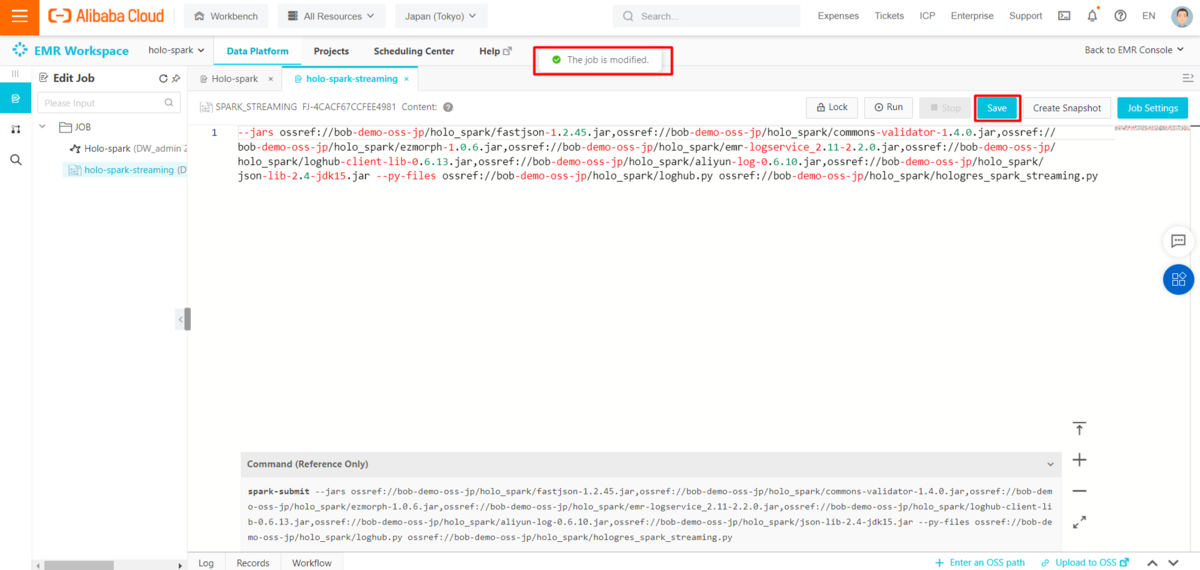This screenshot has height=570, width=1200.
Task: Focus the top Search field
Action: 706,16
